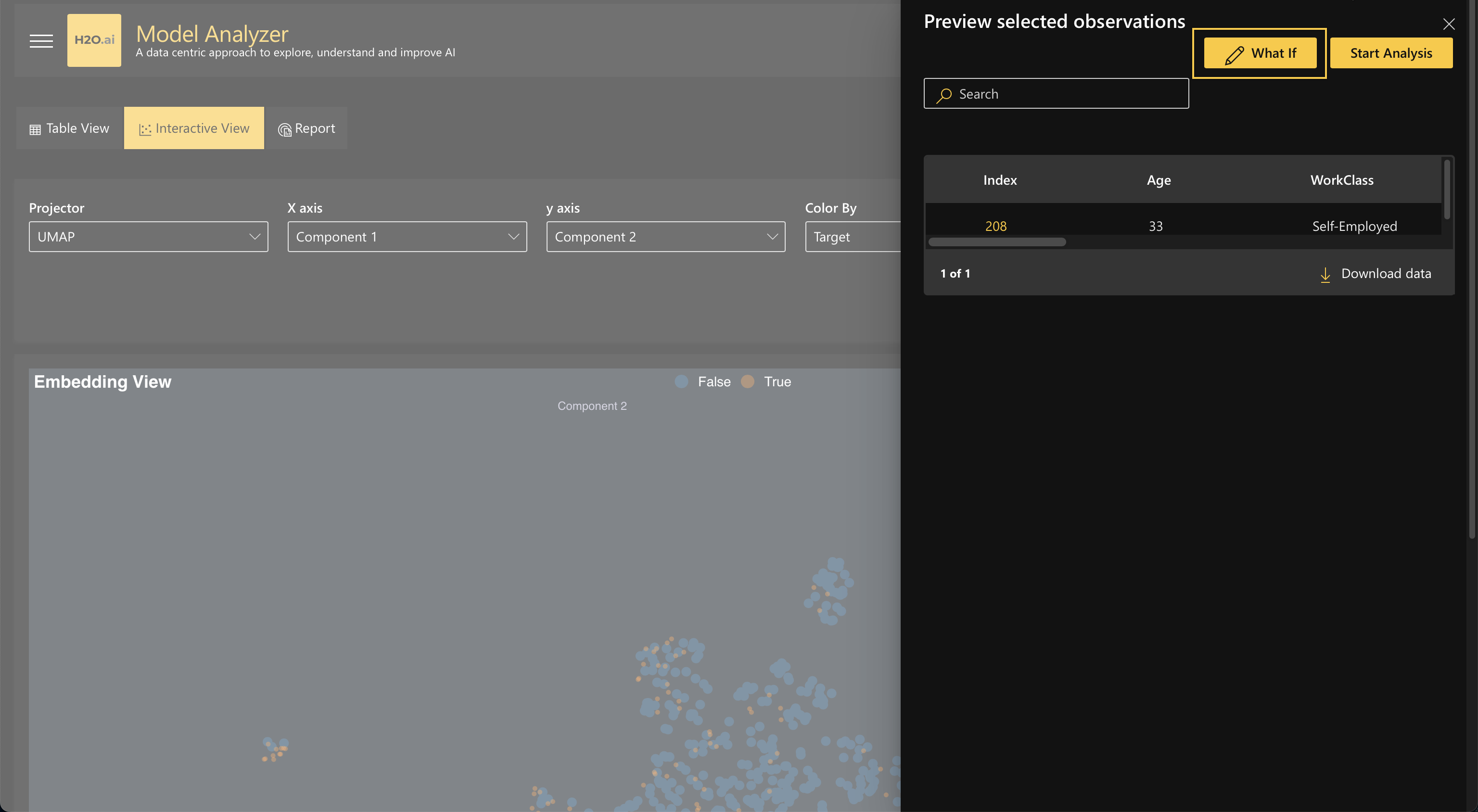Screen dimensions: 1478x812
Task: Open the X axis Component 1 dropdown
Action: coord(407,236)
